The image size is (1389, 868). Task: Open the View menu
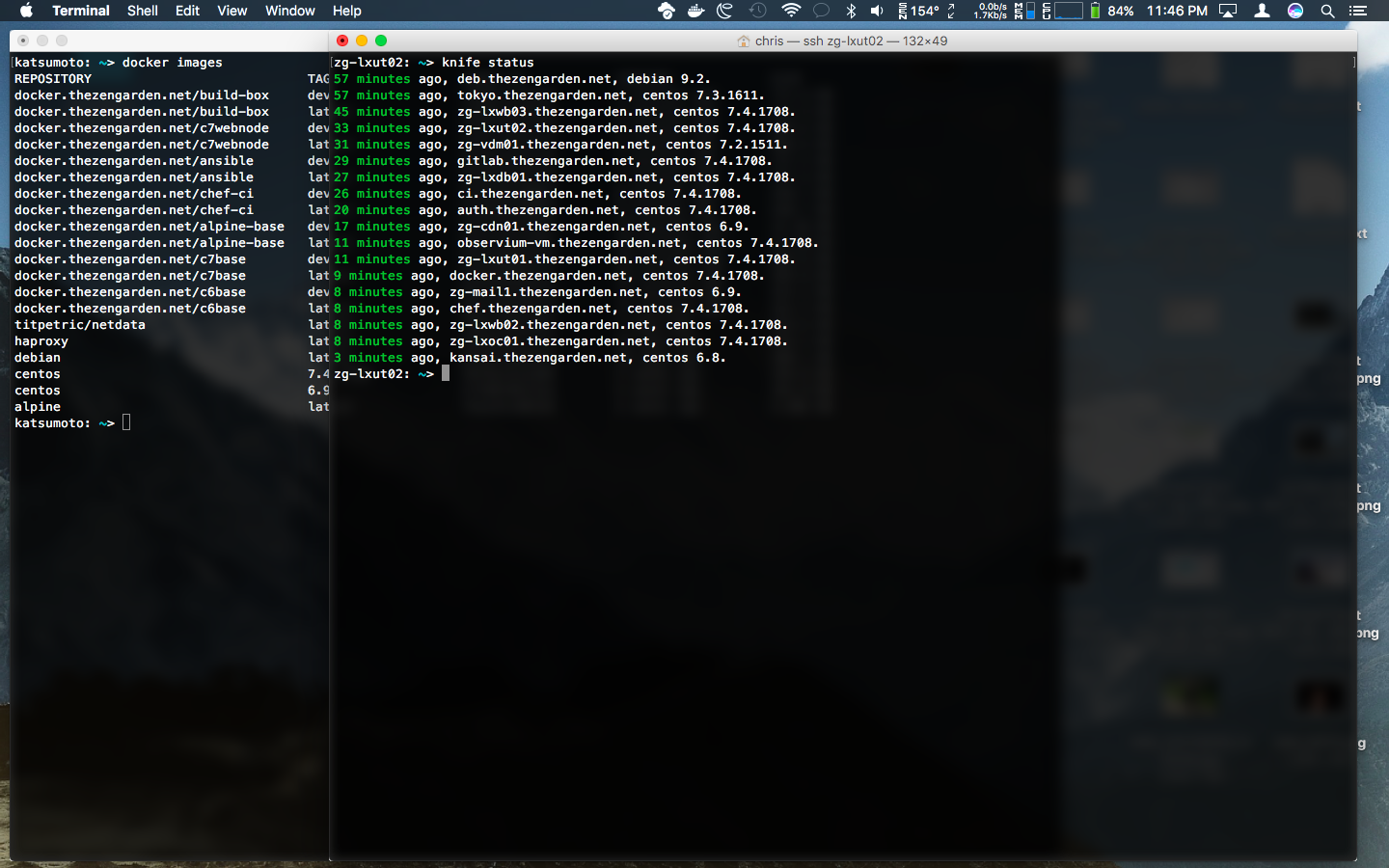tap(232, 11)
